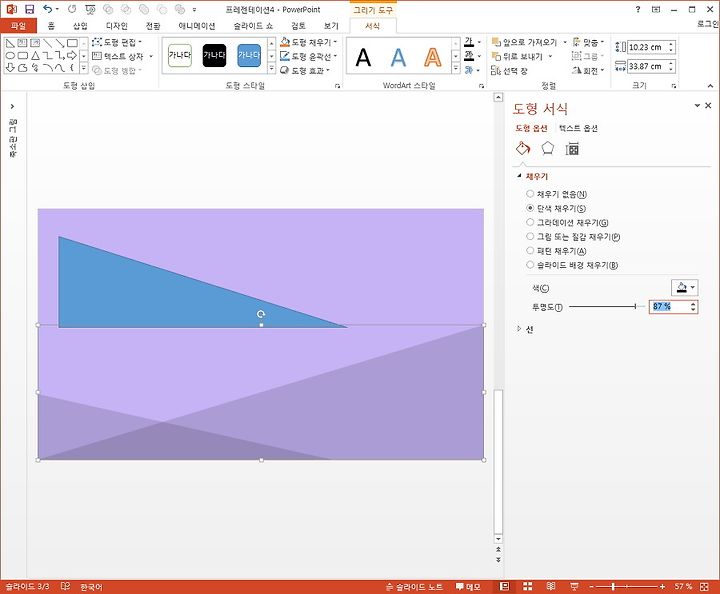Screen dimensions: 720x594
Task: Expand the shape styles gallery More button
Action: click(x=271, y=69)
